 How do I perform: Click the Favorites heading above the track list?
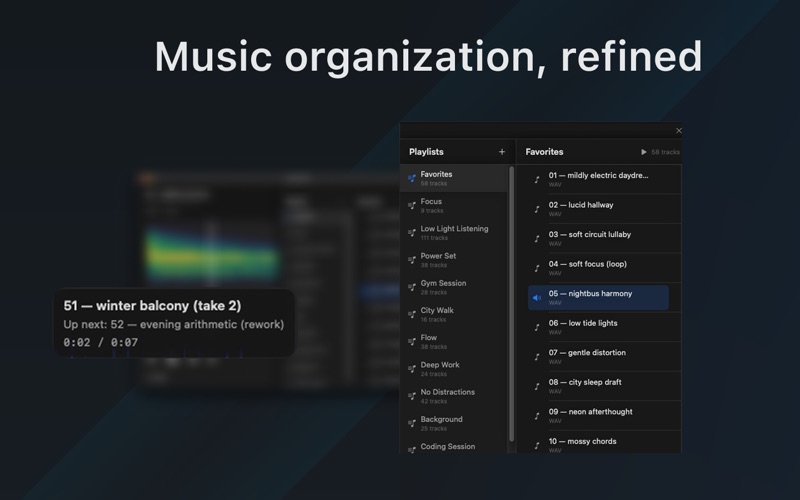[544, 152]
